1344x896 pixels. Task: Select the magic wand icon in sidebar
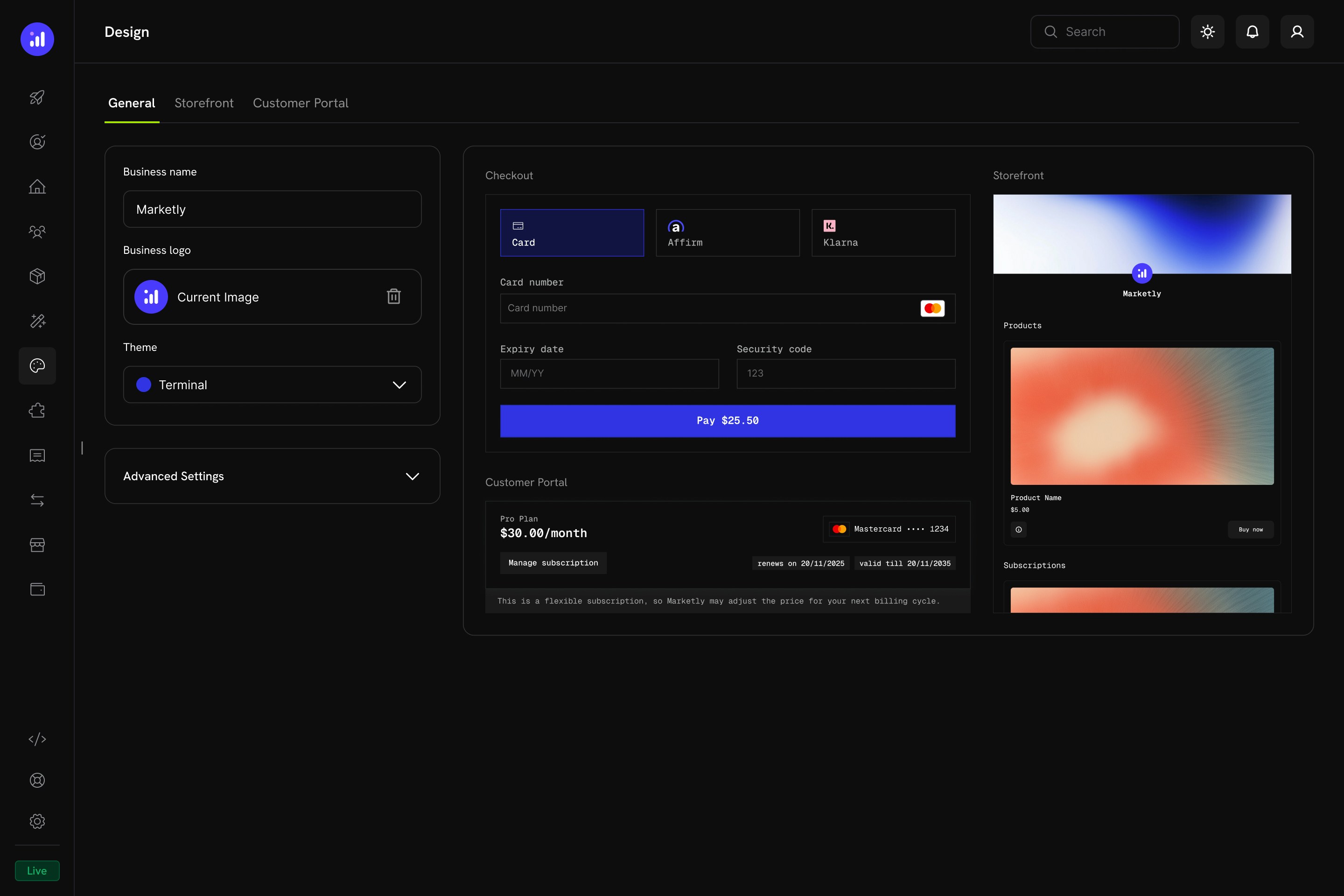tap(37, 321)
